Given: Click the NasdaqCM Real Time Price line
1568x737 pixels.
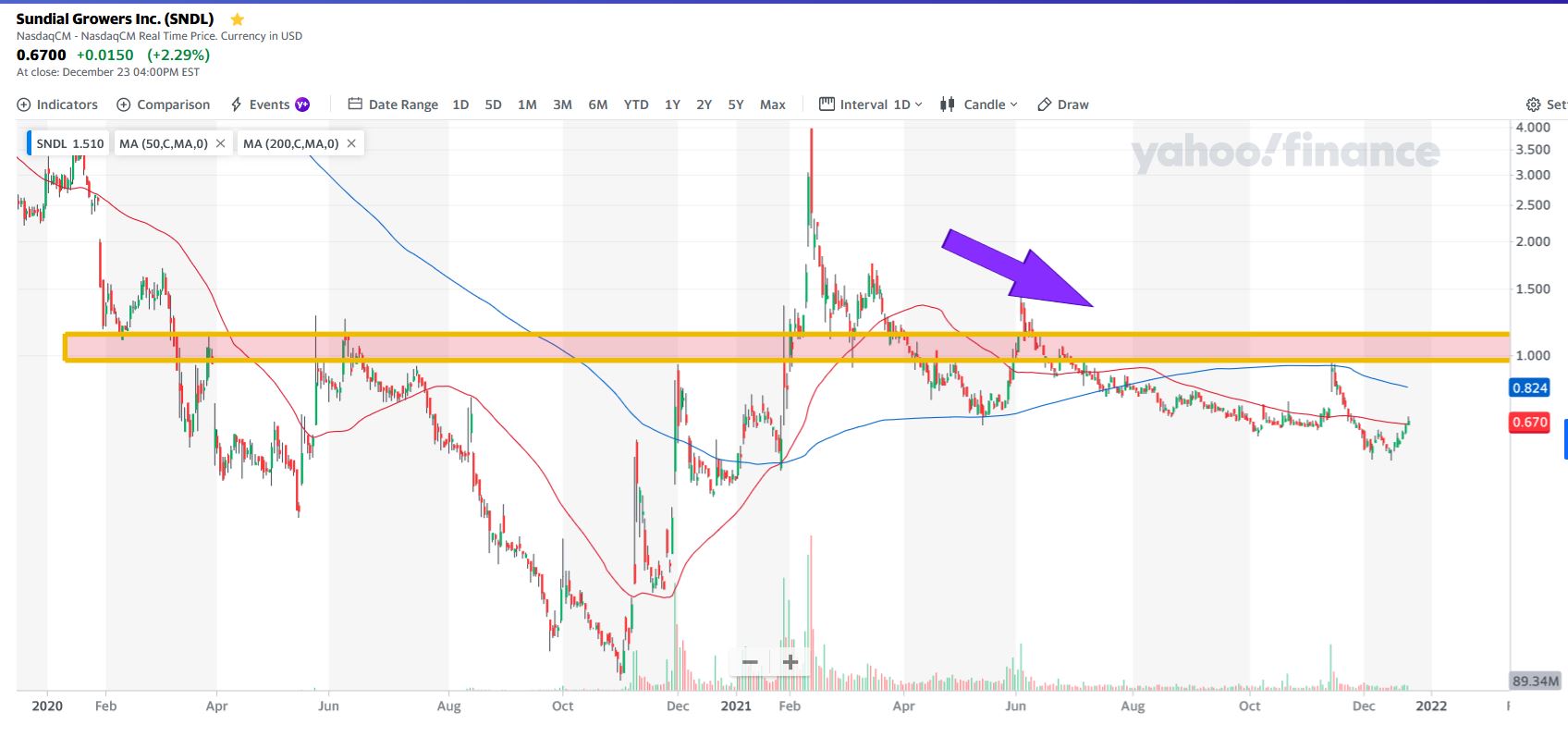Looking at the screenshot, I should pos(159,36).
